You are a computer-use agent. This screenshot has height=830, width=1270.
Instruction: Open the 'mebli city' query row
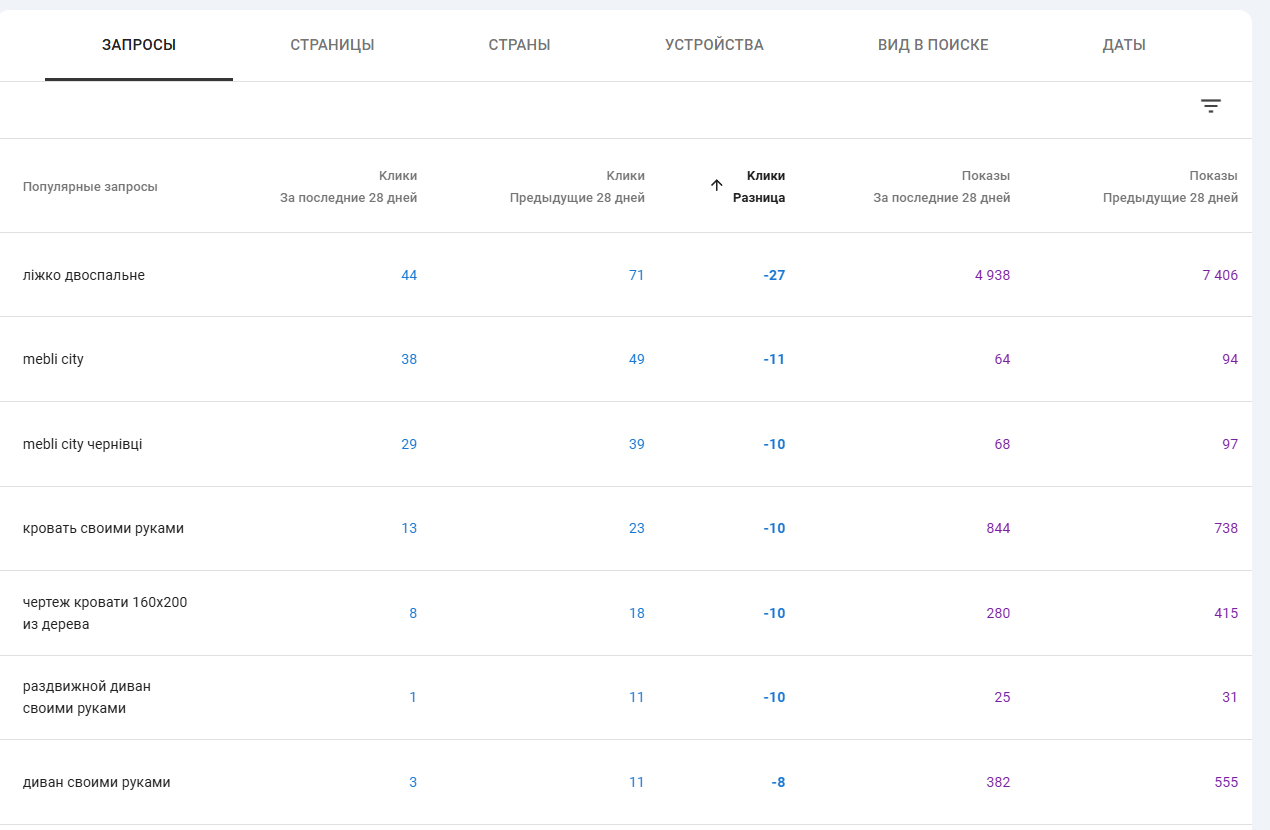tap(53, 359)
